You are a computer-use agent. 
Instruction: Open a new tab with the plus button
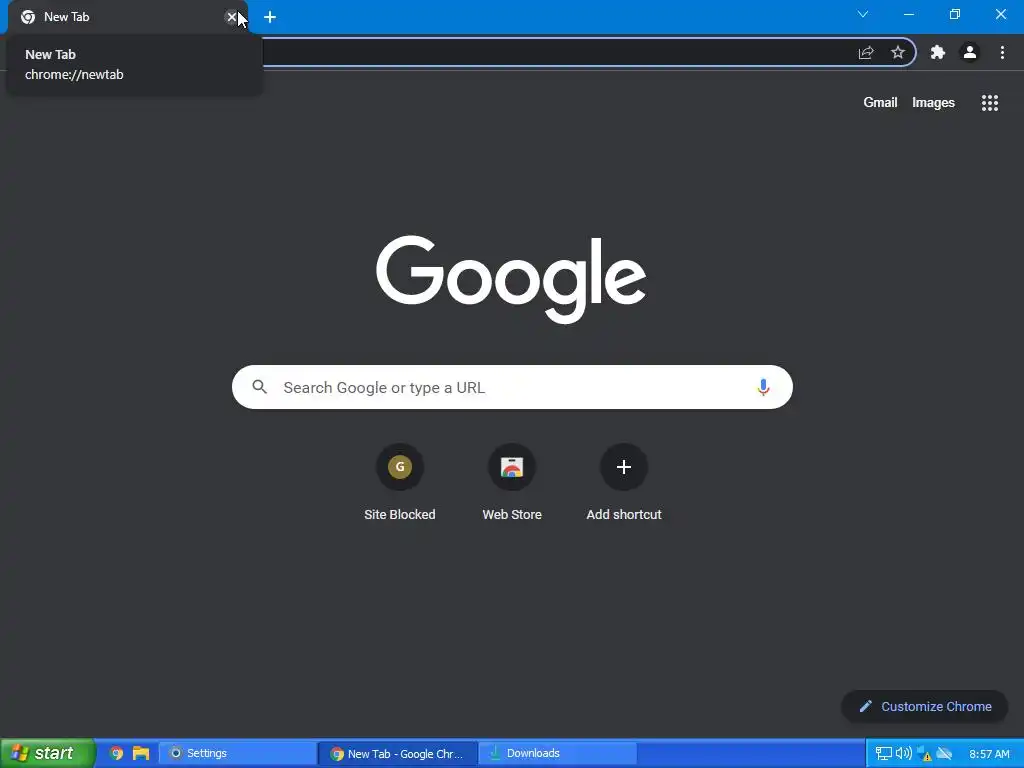270,17
